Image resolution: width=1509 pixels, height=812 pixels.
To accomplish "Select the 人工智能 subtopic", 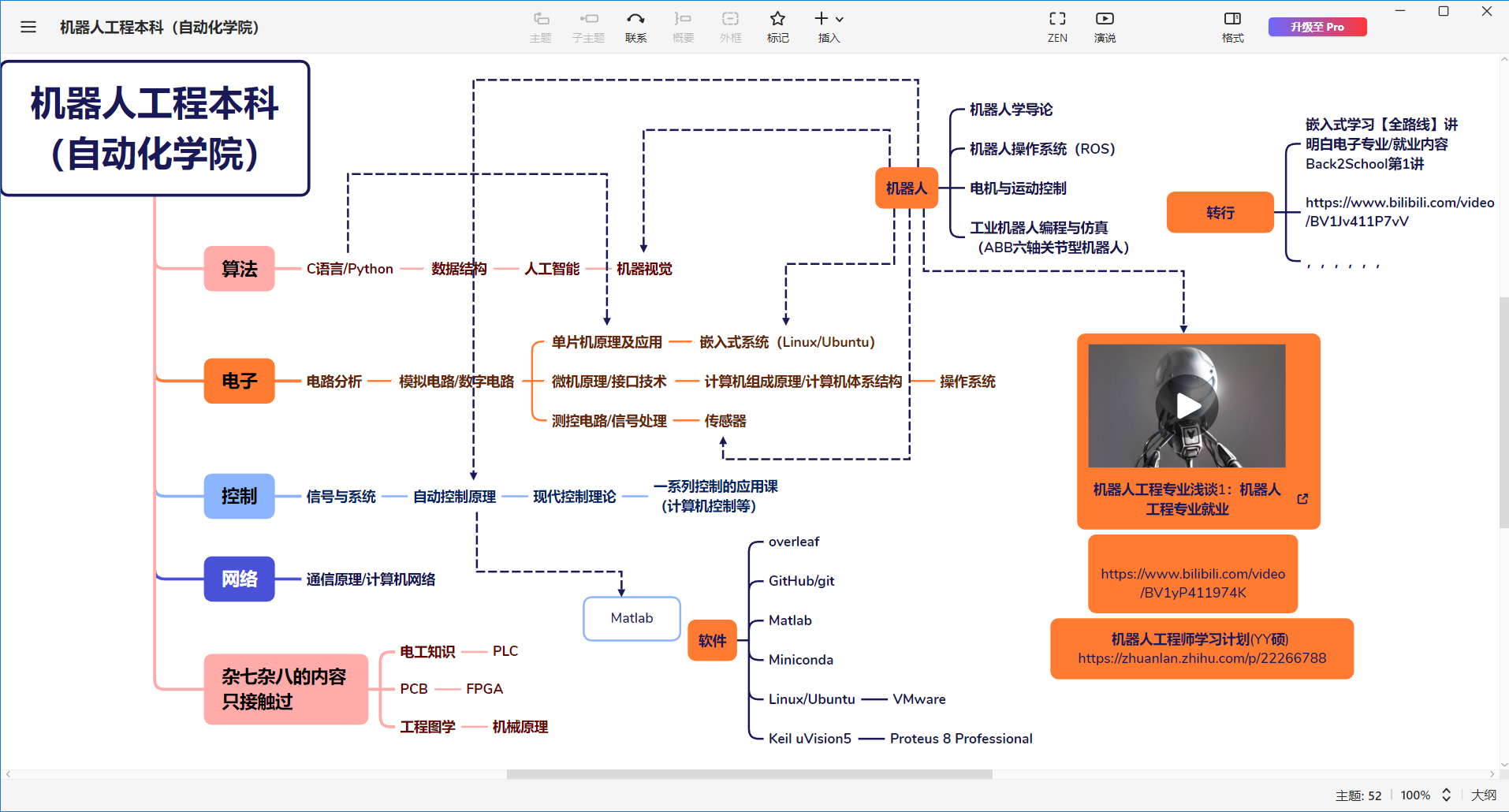I will 552,269.
